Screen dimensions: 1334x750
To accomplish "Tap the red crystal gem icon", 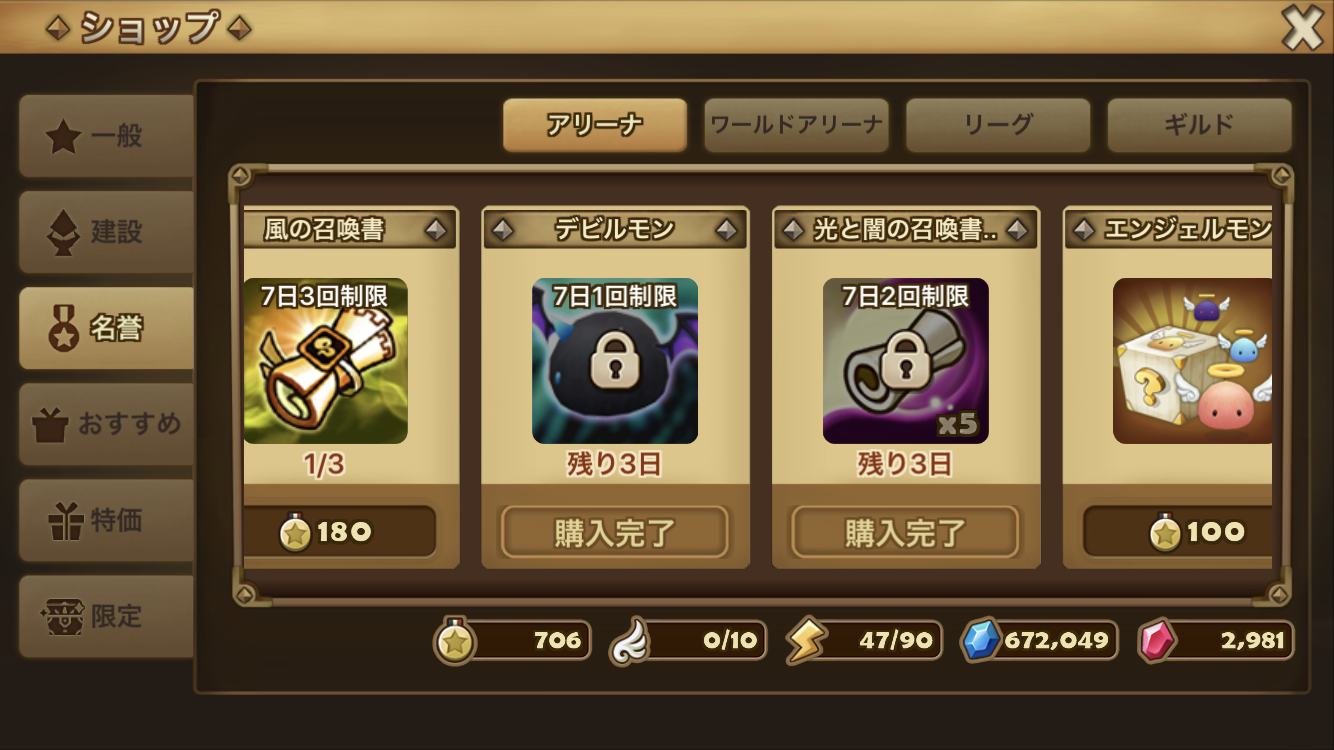I will (x=1157, y=641).
